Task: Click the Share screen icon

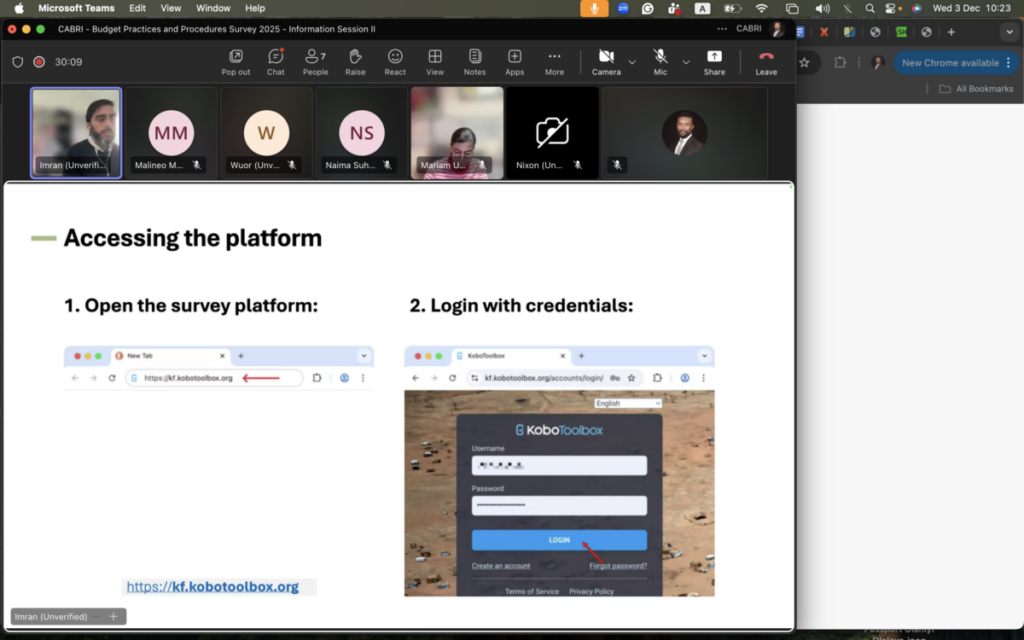Action: click(714, 62)
